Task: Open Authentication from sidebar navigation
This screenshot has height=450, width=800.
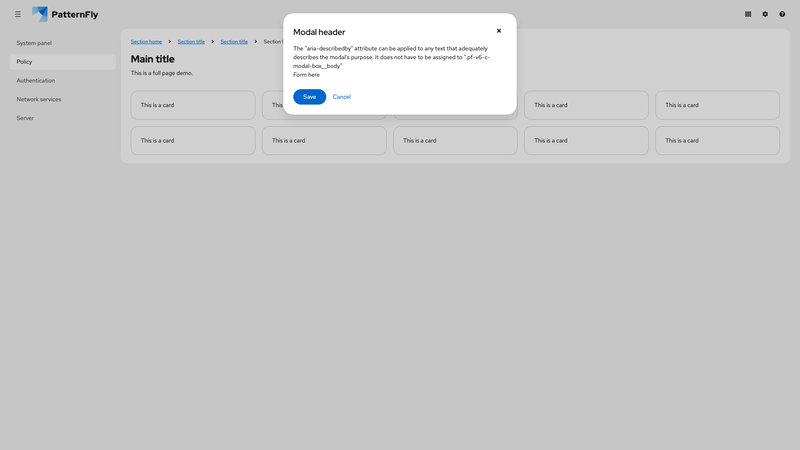Action: point(36,81)
